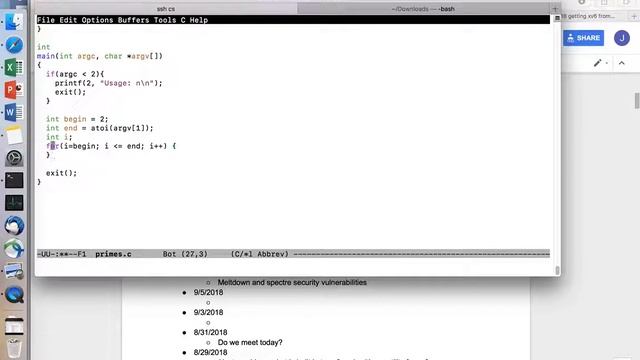Click the Terminal window scrollbar thumb
Image resolution: width=640 pixels, height=360 pixels.
[557, 270]
